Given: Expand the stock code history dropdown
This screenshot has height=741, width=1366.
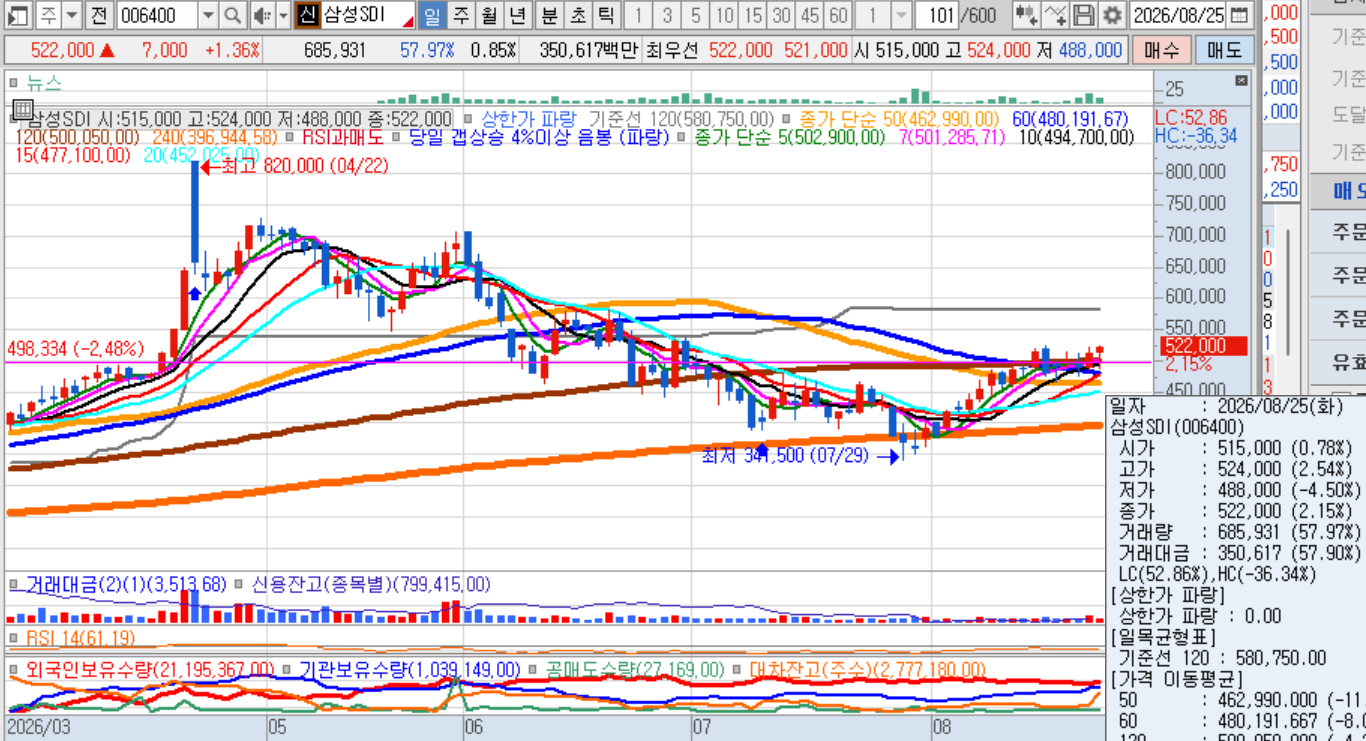Looking at the screenshot, I should point(208,15).
